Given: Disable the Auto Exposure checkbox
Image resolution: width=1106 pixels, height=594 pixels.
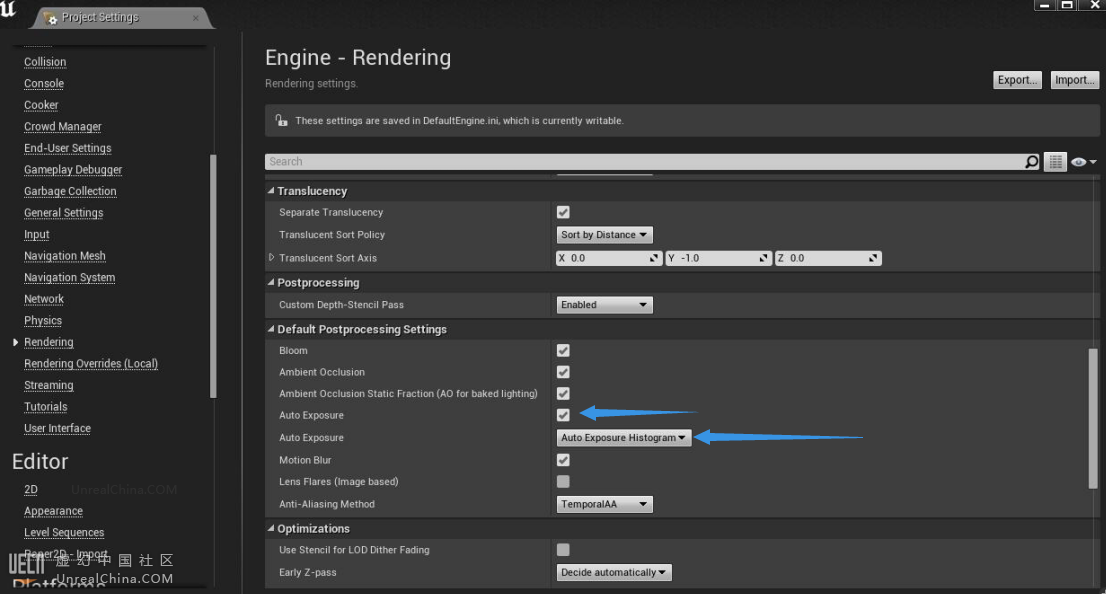Looking at the screenshot, I should [x=563, y=415].
